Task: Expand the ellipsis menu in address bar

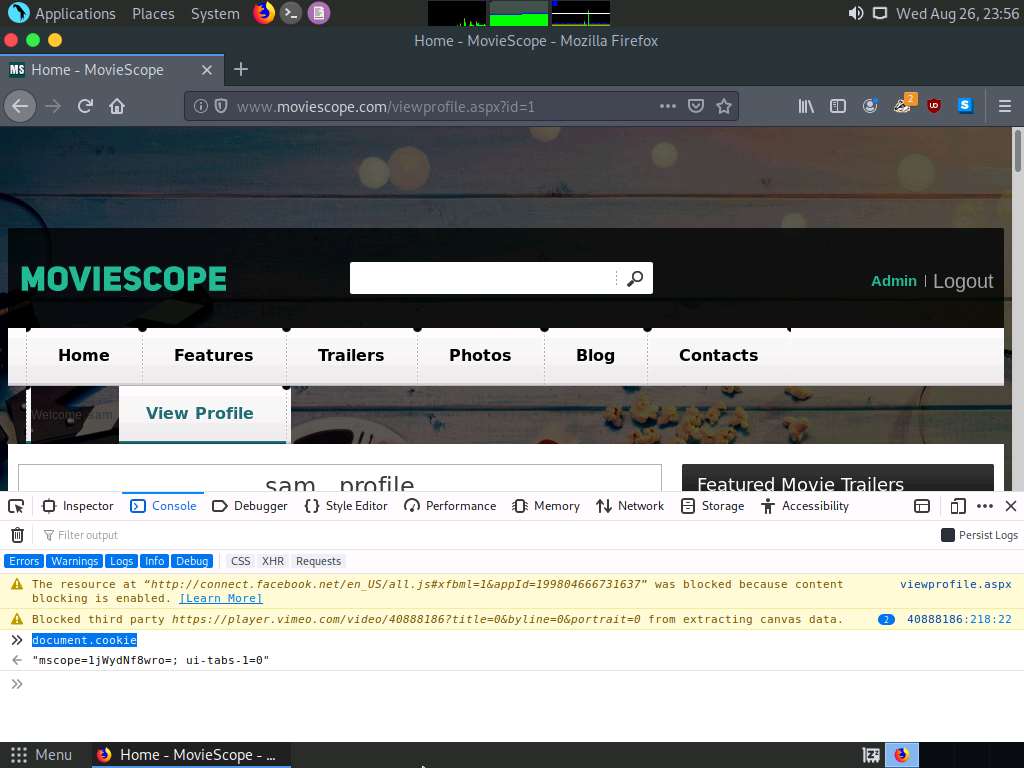Action: (668, 106)
